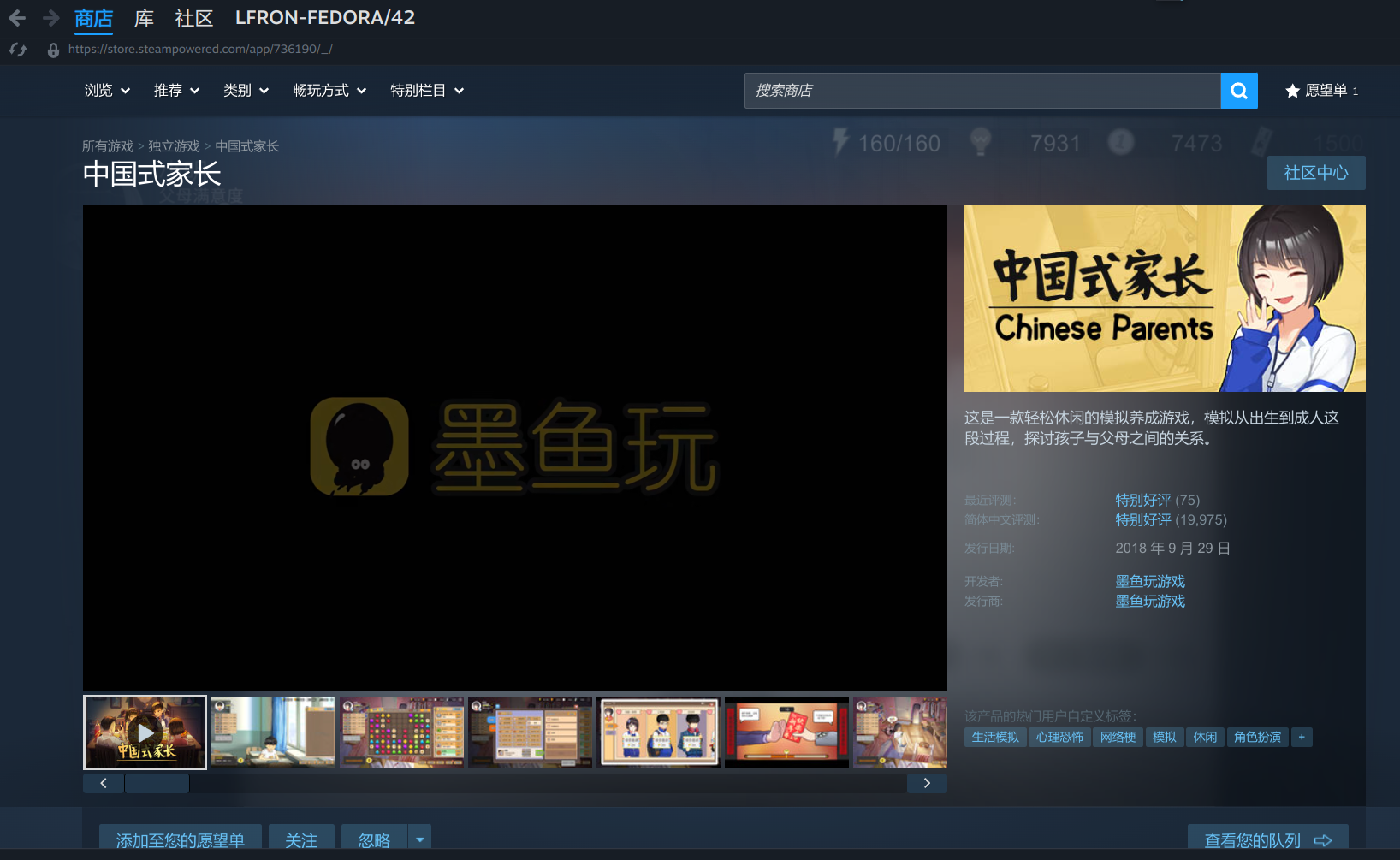Open the 社区 tab
Image resolution: width=1400 pixels, height=860 pixels.
click(x=193, y=18)
